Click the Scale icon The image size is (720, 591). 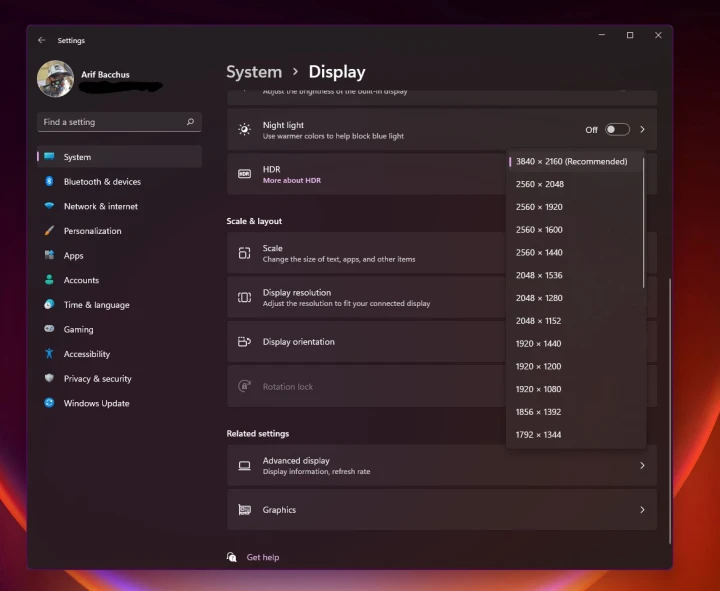pyautogui.click(x=244, y=253)
